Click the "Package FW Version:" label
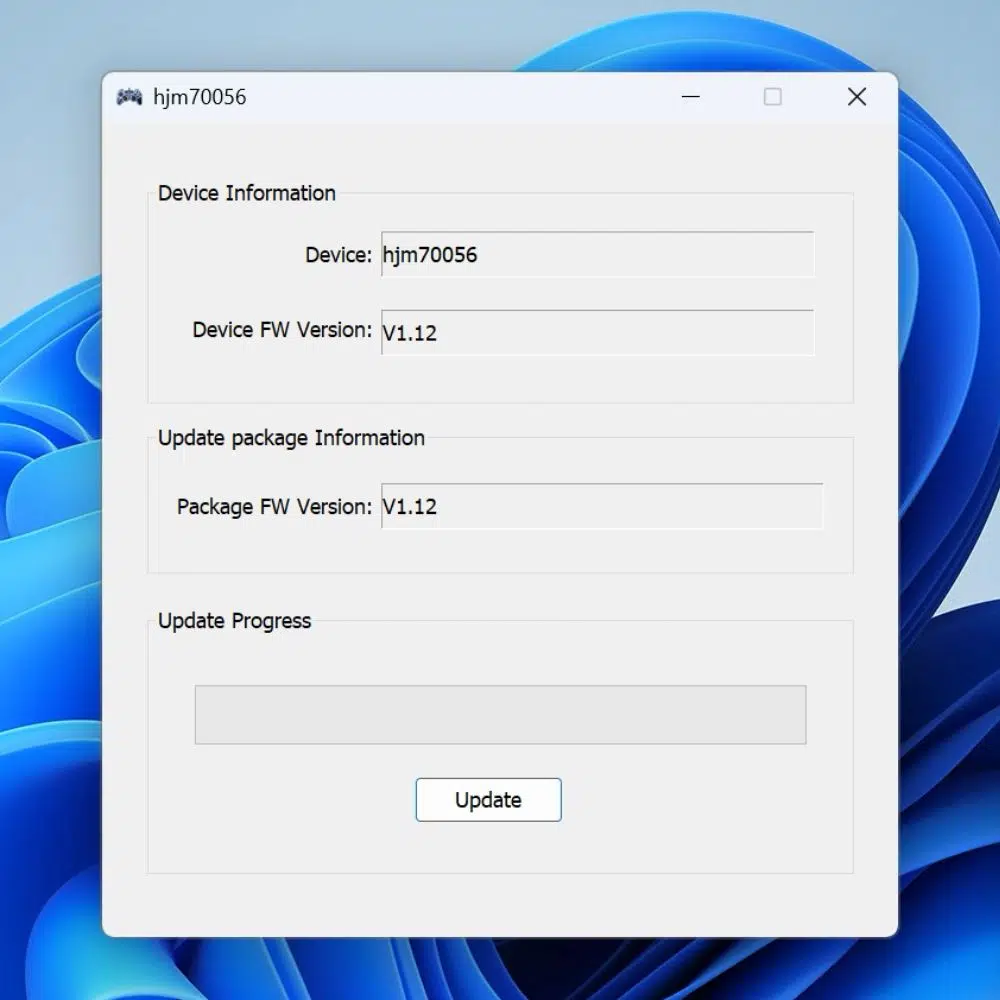Image resolution: width=1000 pixels, height=1000 pixels. 275,507
